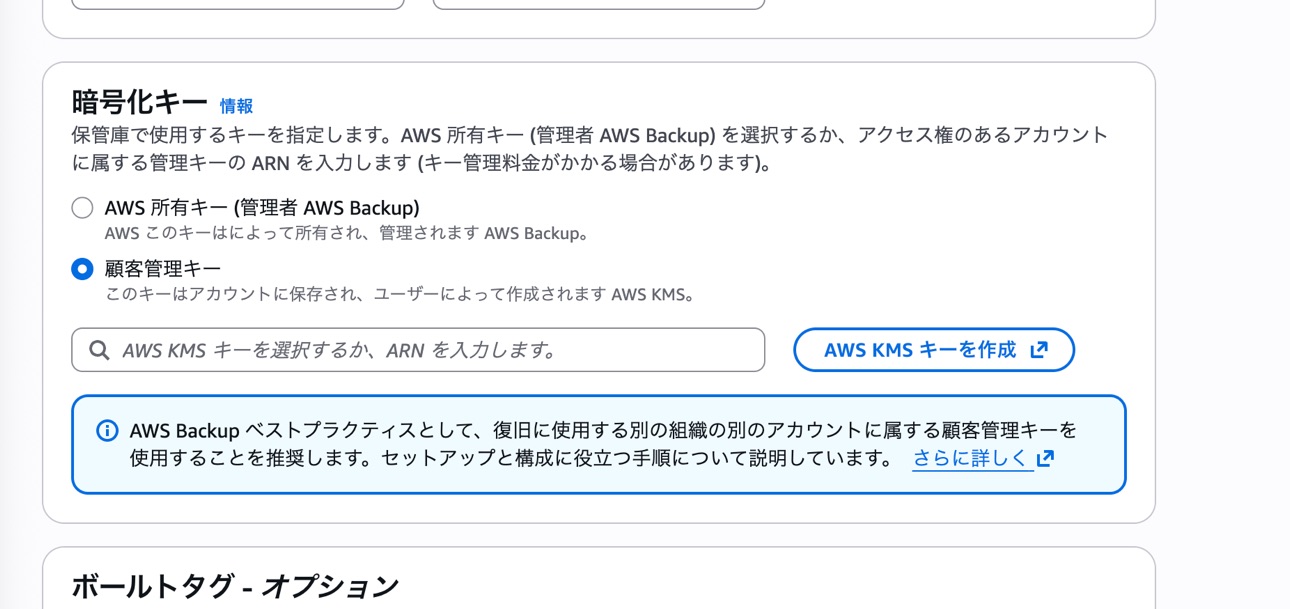
Task: Click the 保管庫で使用するキー description paragraph
Action: (x=590, y=148)
